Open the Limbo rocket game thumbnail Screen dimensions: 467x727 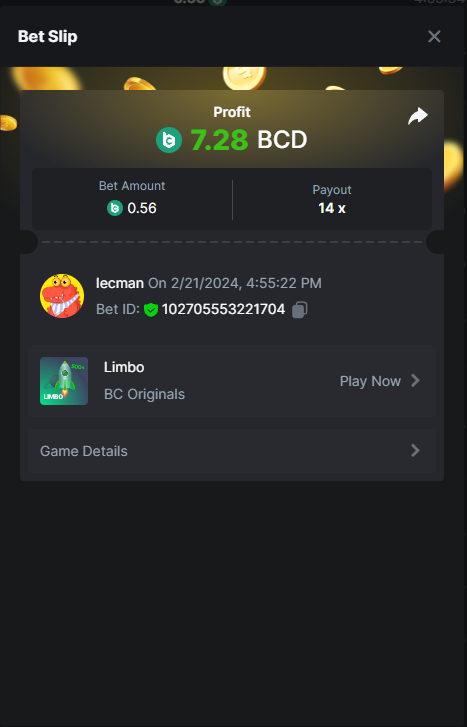click(x=64, y=381)
